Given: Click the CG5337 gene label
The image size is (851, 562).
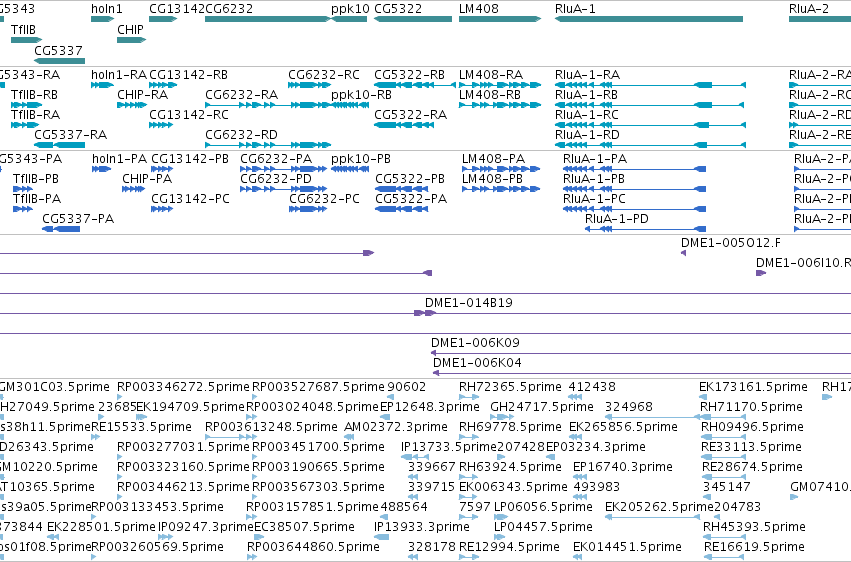Looking at the screenshot, I should (59, 50).
